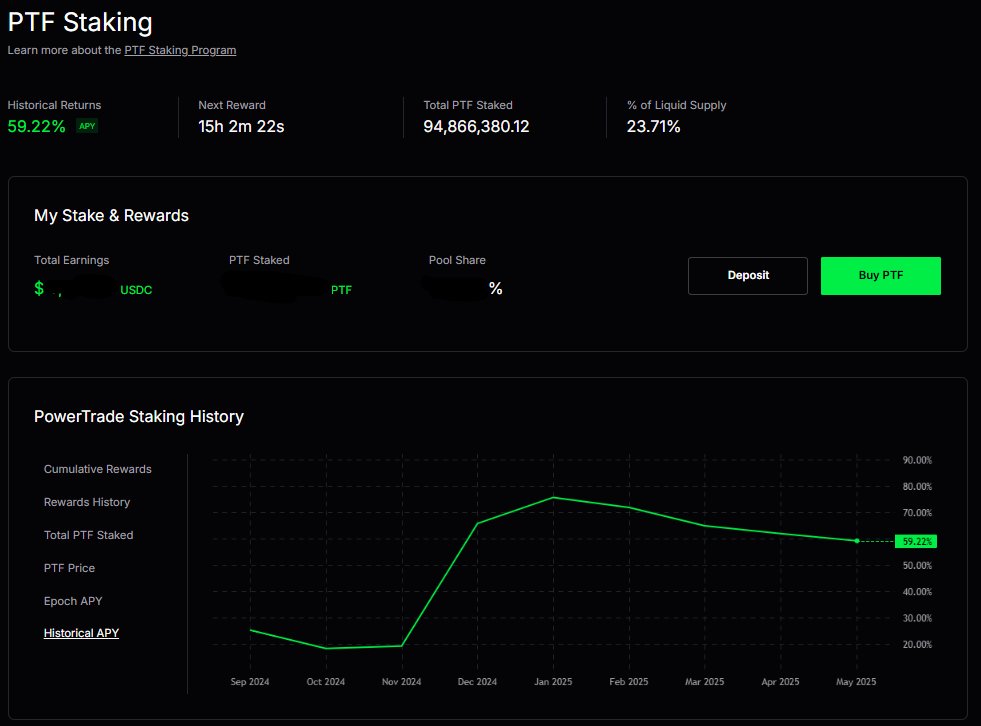This screenshot has width=981, height=726.
Task: Click the 94,866,380.12 total staked value
Action: 476,126
